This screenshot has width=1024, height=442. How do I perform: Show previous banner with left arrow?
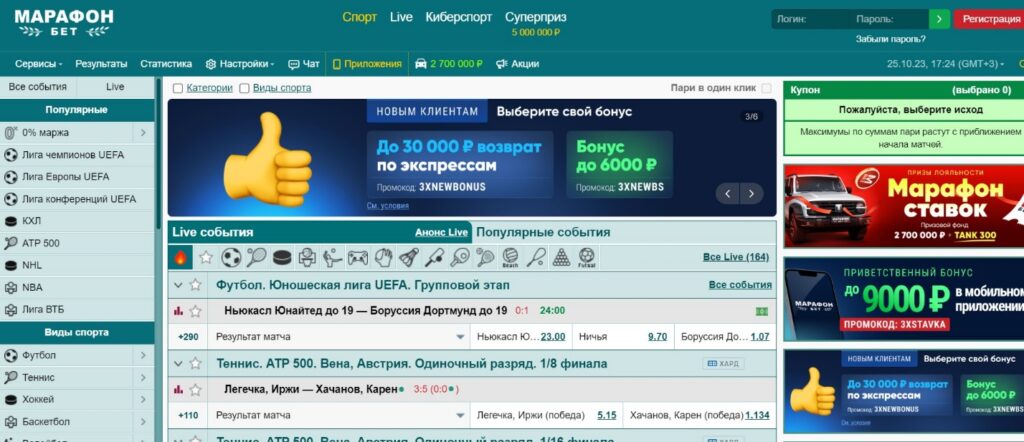(x=728, y=194)
